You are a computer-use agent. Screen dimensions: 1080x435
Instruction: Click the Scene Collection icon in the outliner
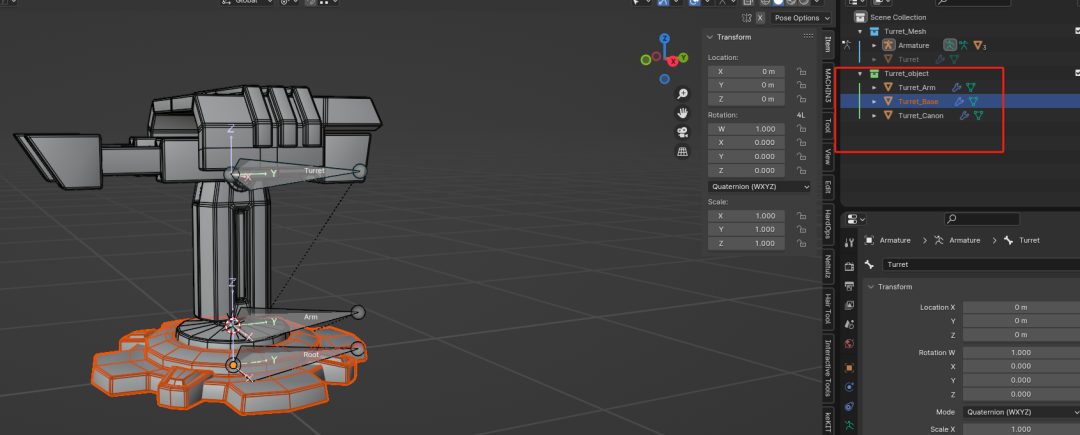860,17
